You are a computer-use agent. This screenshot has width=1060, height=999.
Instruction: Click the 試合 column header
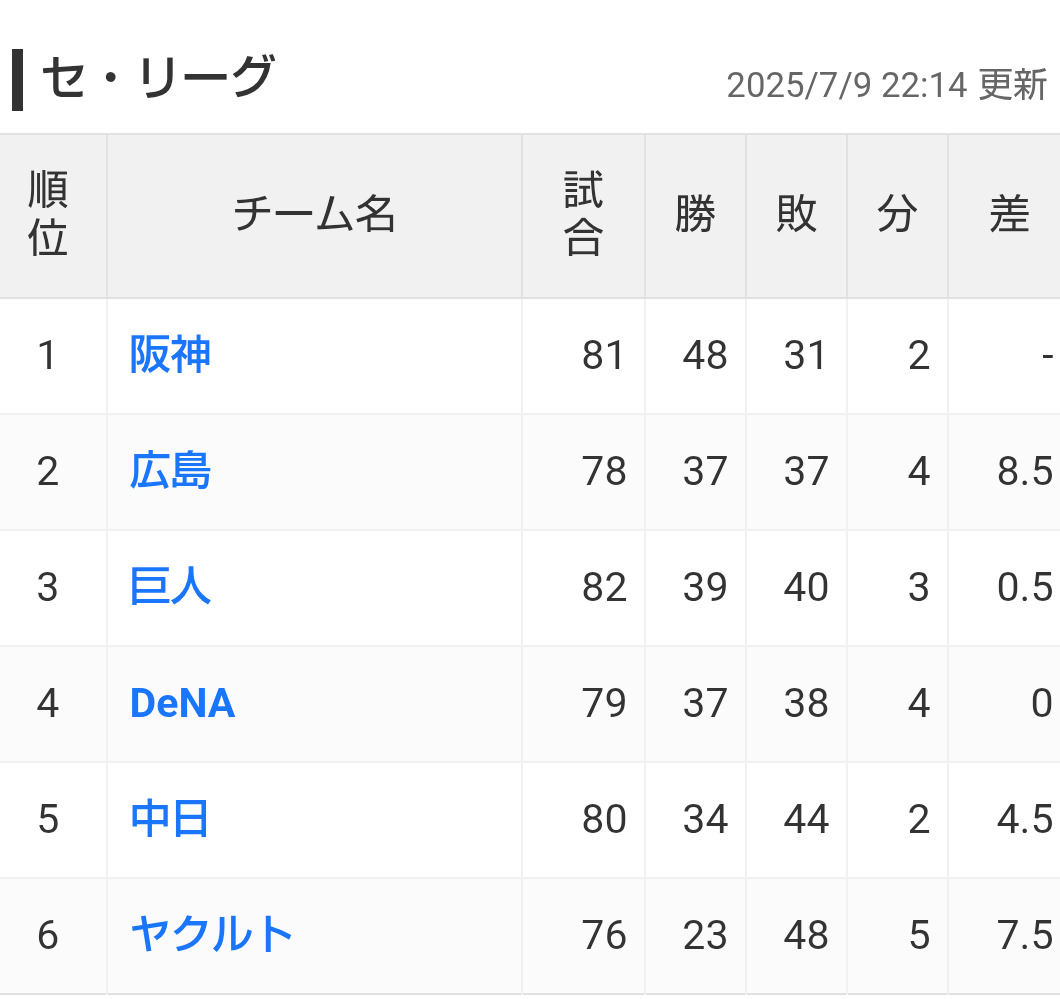click(584, 214)
